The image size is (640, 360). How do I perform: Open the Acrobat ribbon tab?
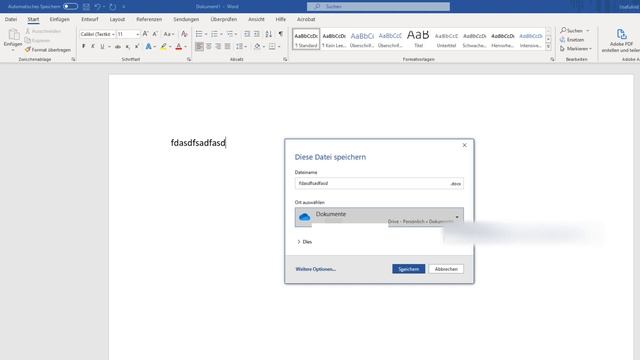[x=306, y=19]
